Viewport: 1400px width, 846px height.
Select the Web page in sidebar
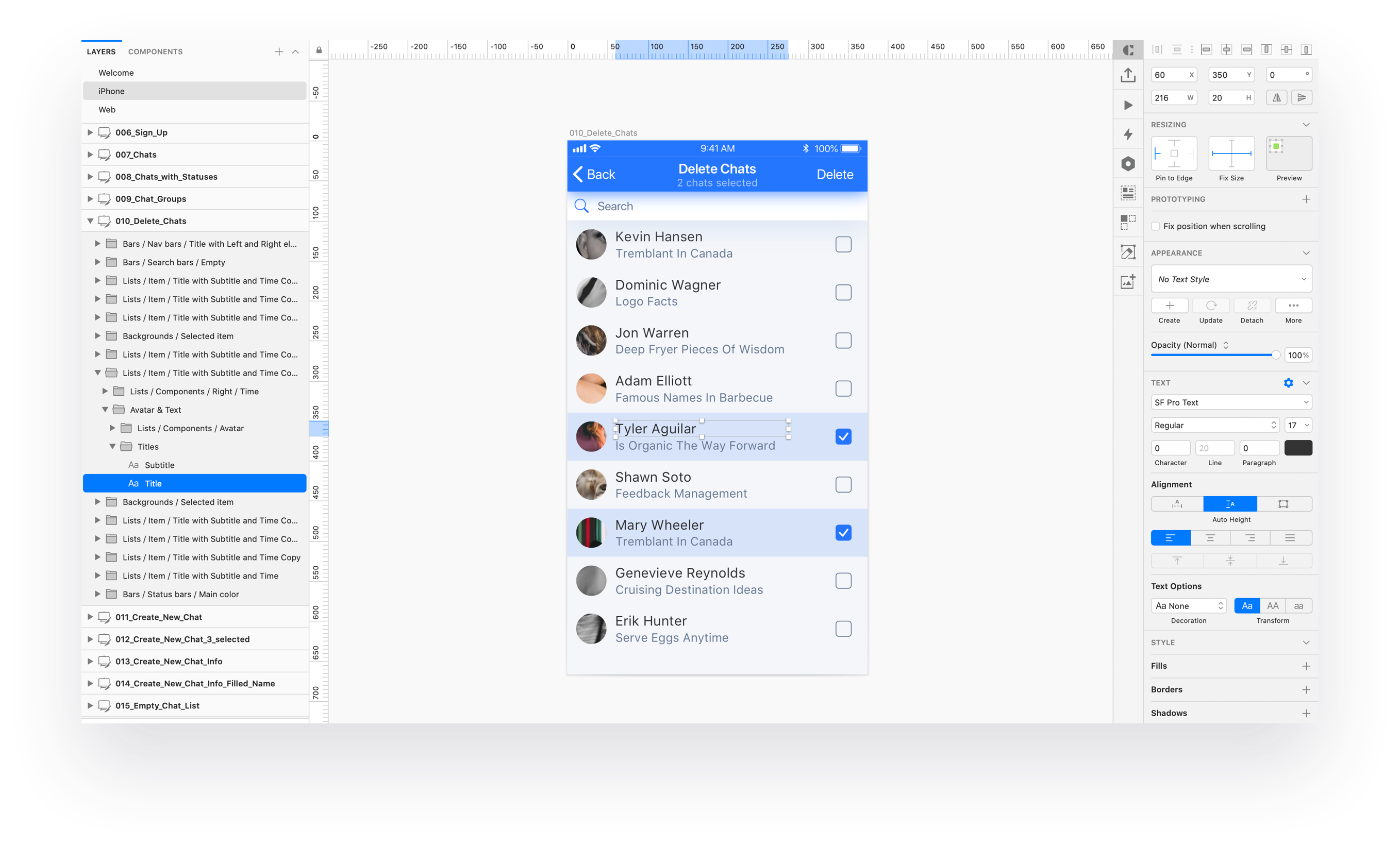point(107,110)
